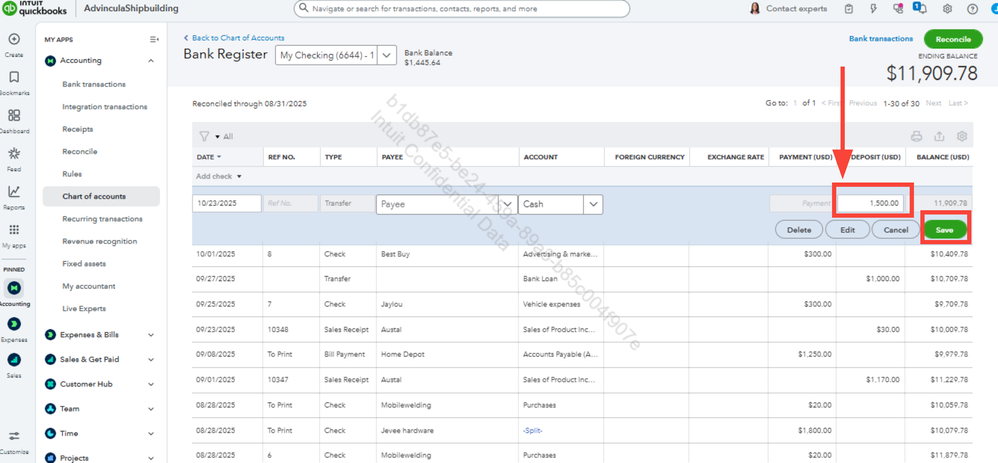
Task: Click the green Reconcile button
Action: pyautogui.click(x=953, y=39)
